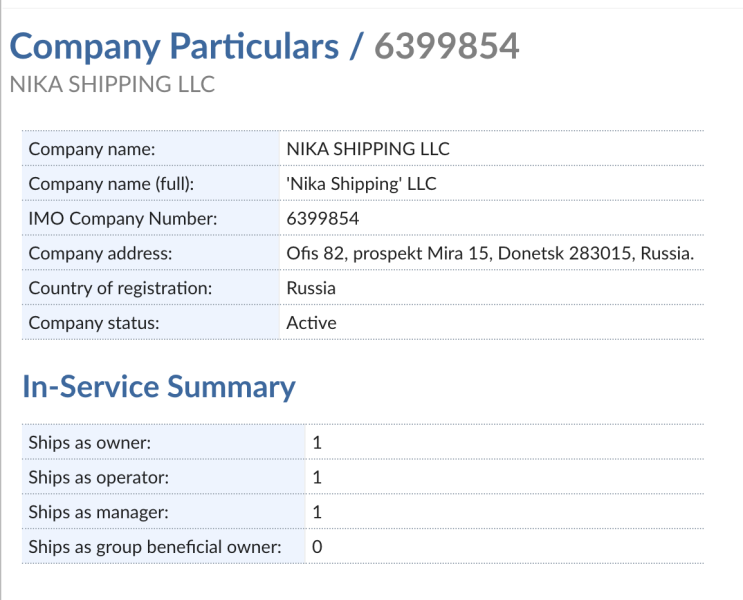Click the "Company status:" label
Screen dimensions: 743x600
point(97,323)
